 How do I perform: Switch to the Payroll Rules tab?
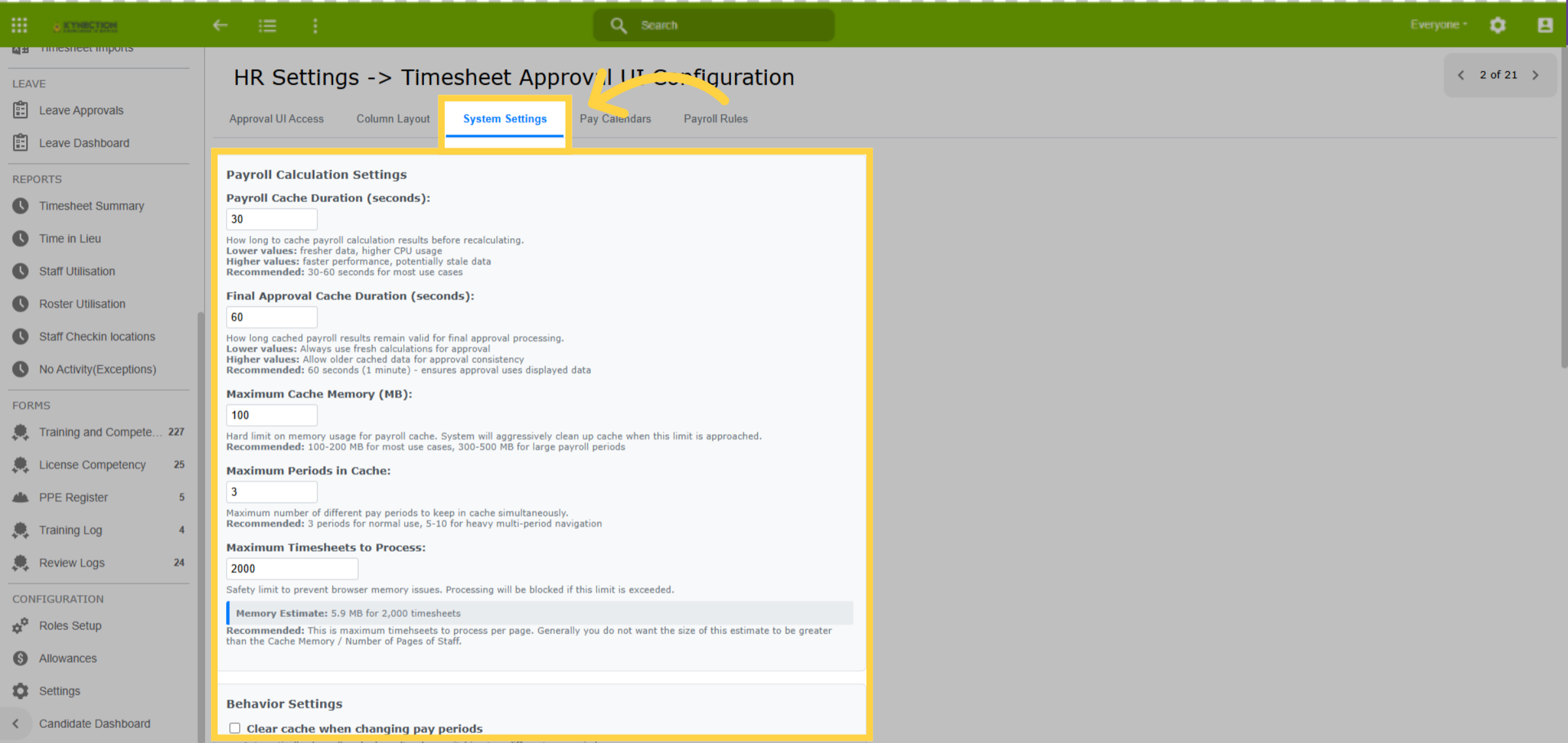[x=715, y=119]
